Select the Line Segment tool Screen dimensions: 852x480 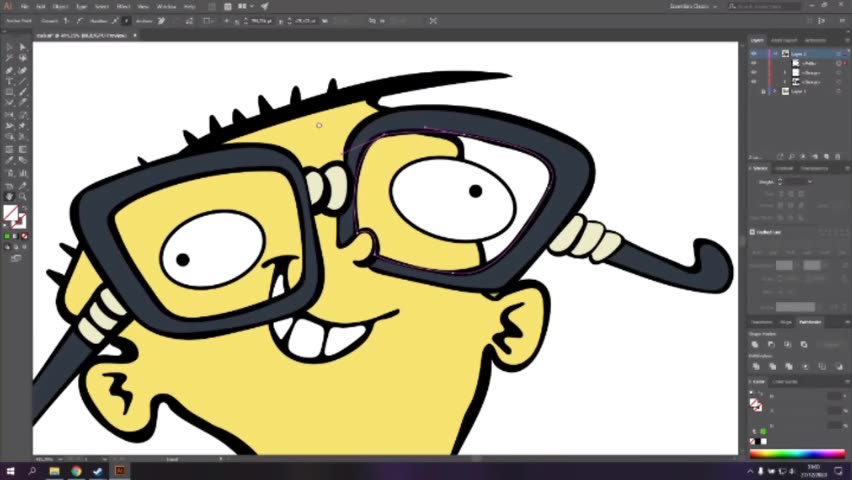click(23, 82)
